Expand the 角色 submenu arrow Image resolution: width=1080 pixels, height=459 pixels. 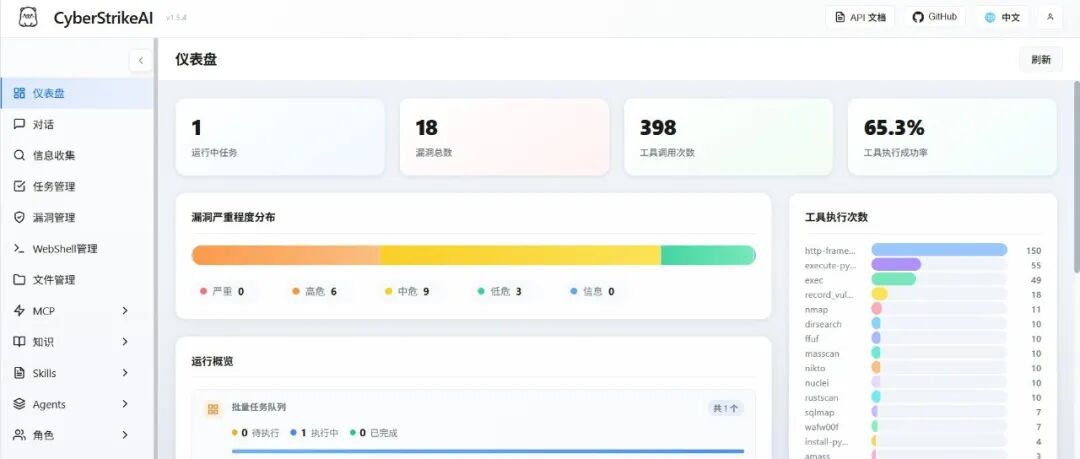coord(125,435)
